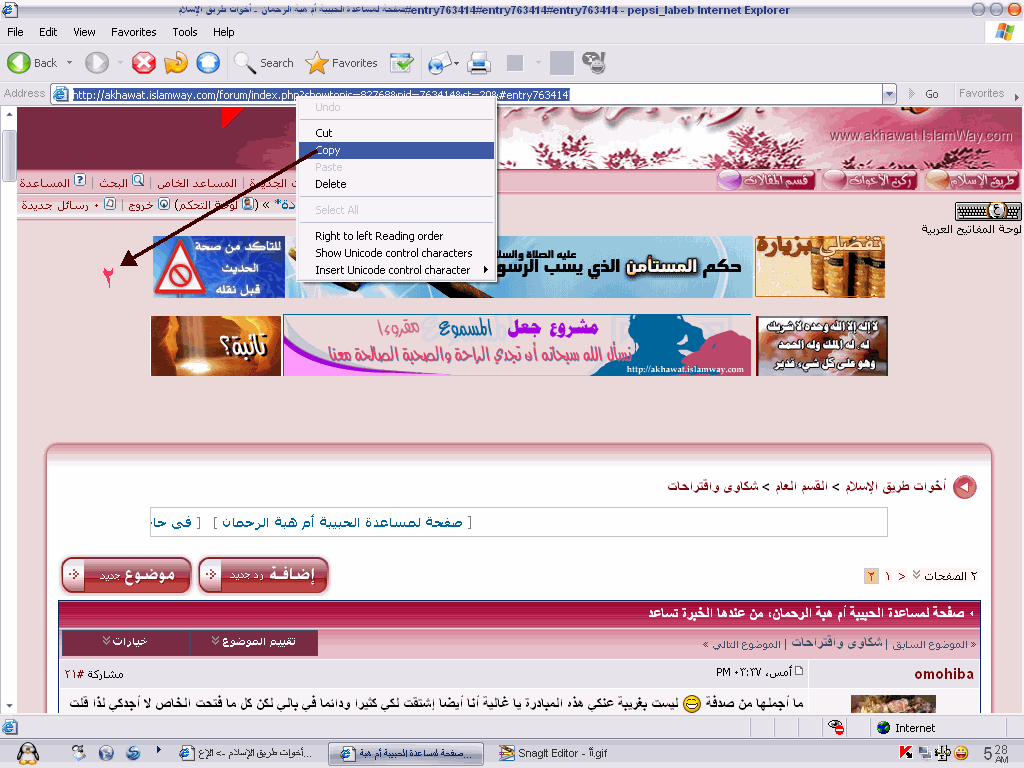Open the الصفحات pages dropdown arrow
This screenshot has width=1024, height=768.
pyautogui.click(x=916, y=575)
